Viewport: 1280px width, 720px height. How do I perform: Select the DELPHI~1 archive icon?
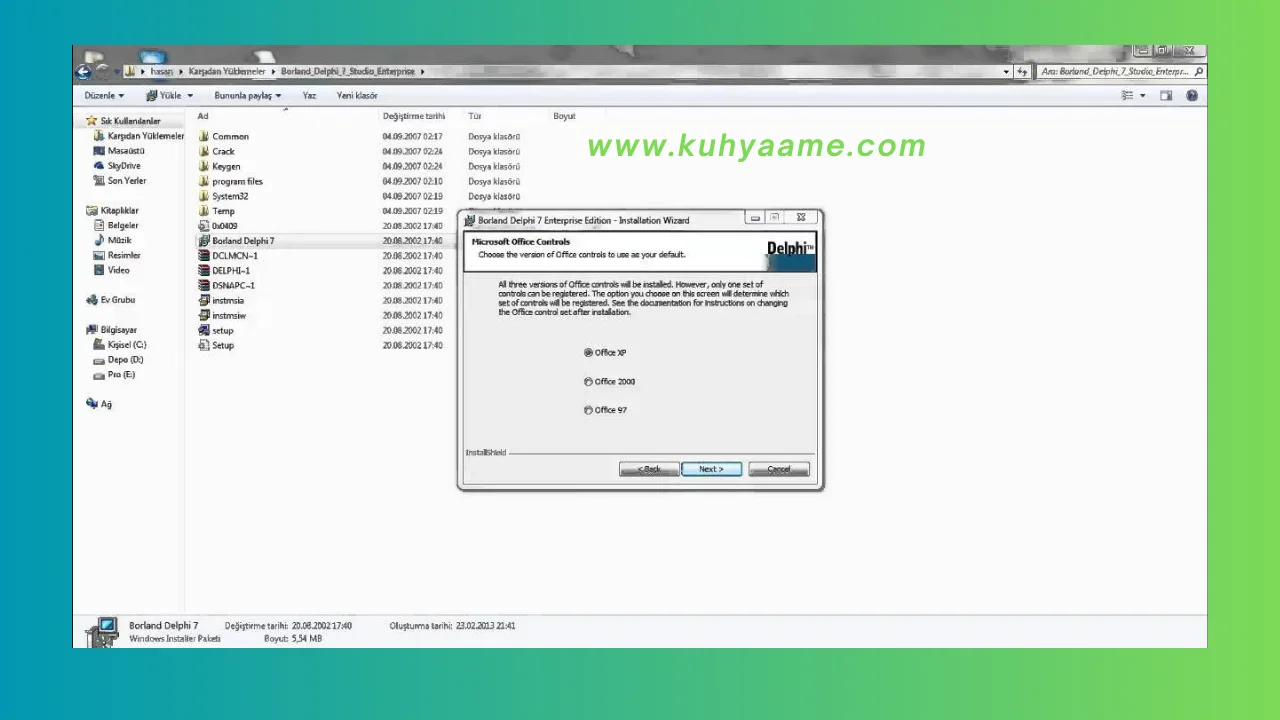point(203,270)
